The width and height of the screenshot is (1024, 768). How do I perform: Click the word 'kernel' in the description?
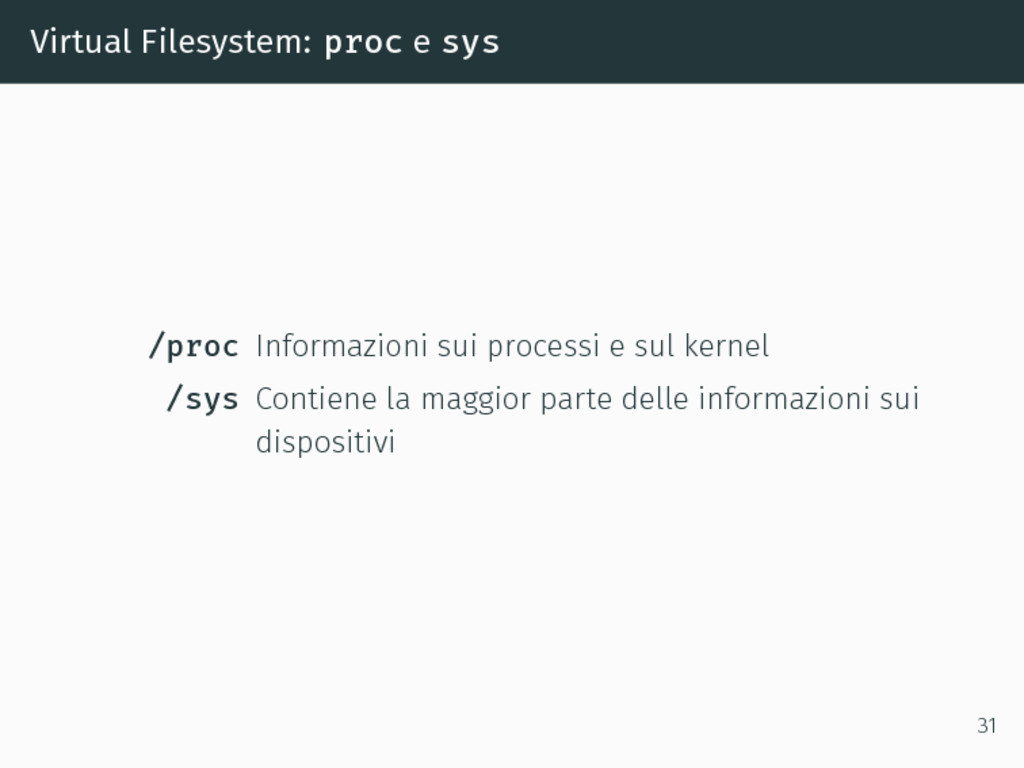[x=726, y=345]
